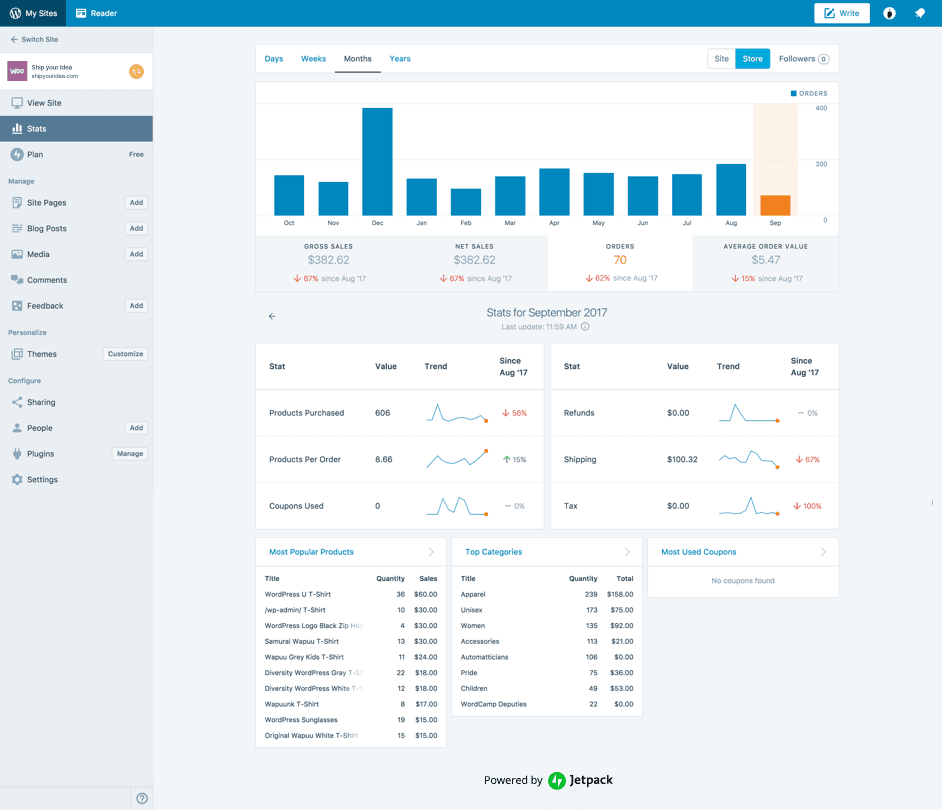The width and height of the screenshot is (942, 810).
Task: Click Customize next to Themes
Action: coord(126,354)
